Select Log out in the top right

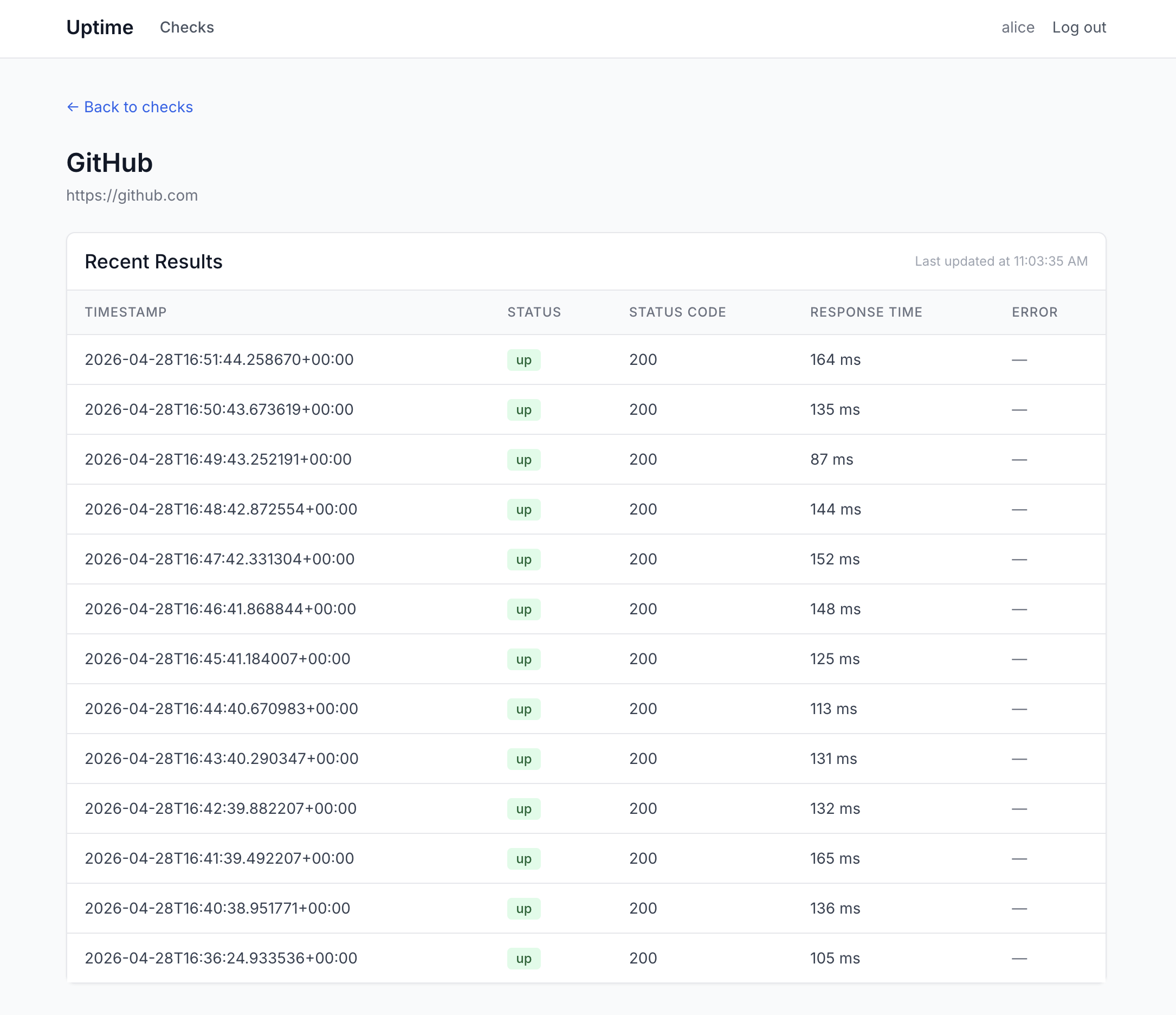(x=1079, y=27)
